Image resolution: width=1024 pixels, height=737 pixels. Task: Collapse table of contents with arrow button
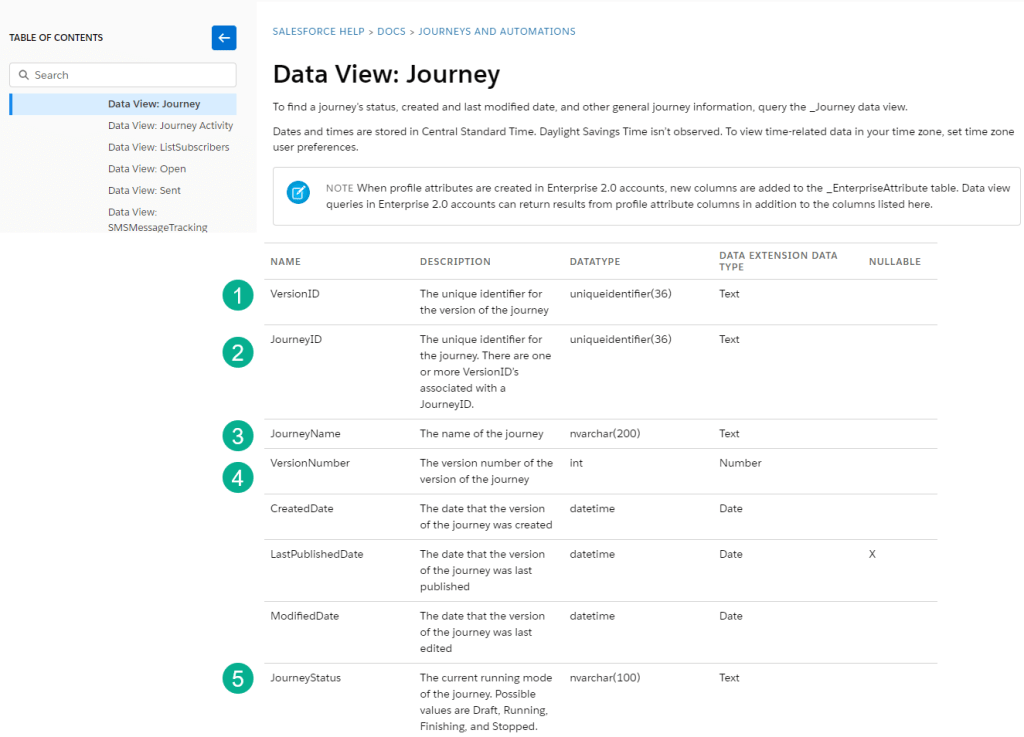pos(224,38)
